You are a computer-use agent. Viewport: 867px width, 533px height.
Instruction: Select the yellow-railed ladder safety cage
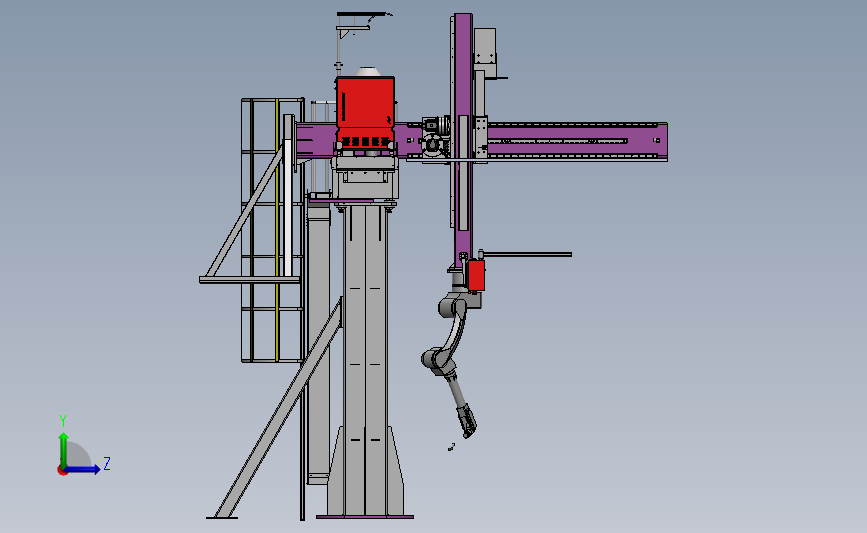point(273,231)
